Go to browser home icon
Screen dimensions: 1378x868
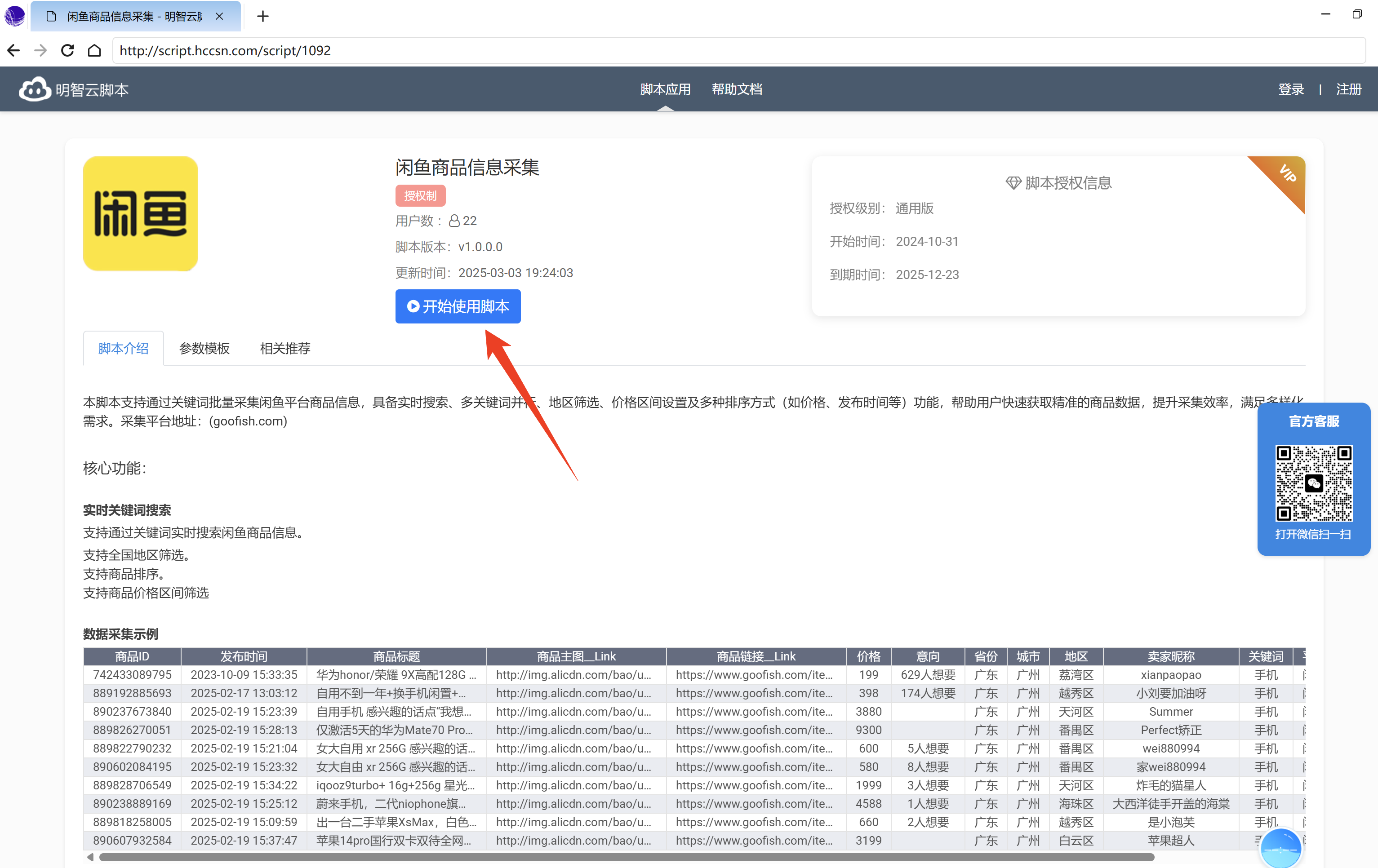pyautogui.click(x=94, y=50)
